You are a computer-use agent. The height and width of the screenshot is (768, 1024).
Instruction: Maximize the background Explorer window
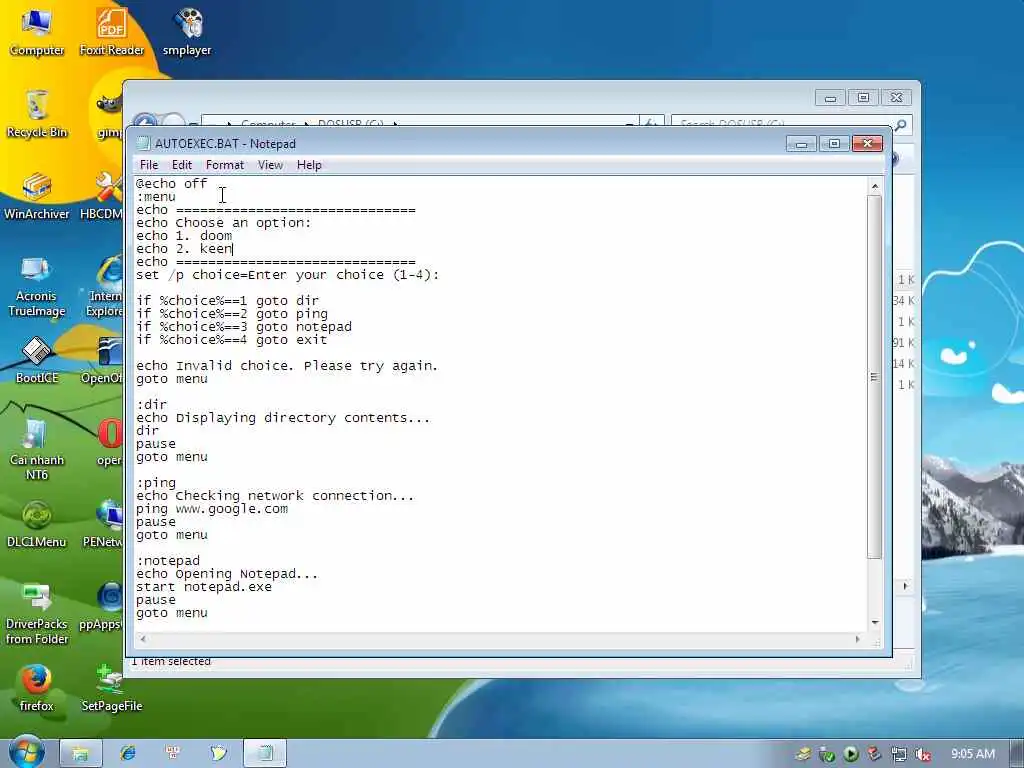pyautogui.click(x=863, y=98)
